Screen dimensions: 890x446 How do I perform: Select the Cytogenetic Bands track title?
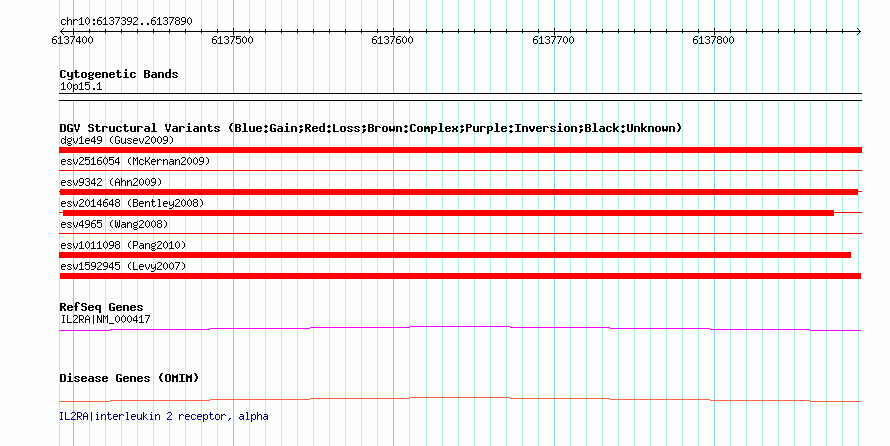coord(119,74)
